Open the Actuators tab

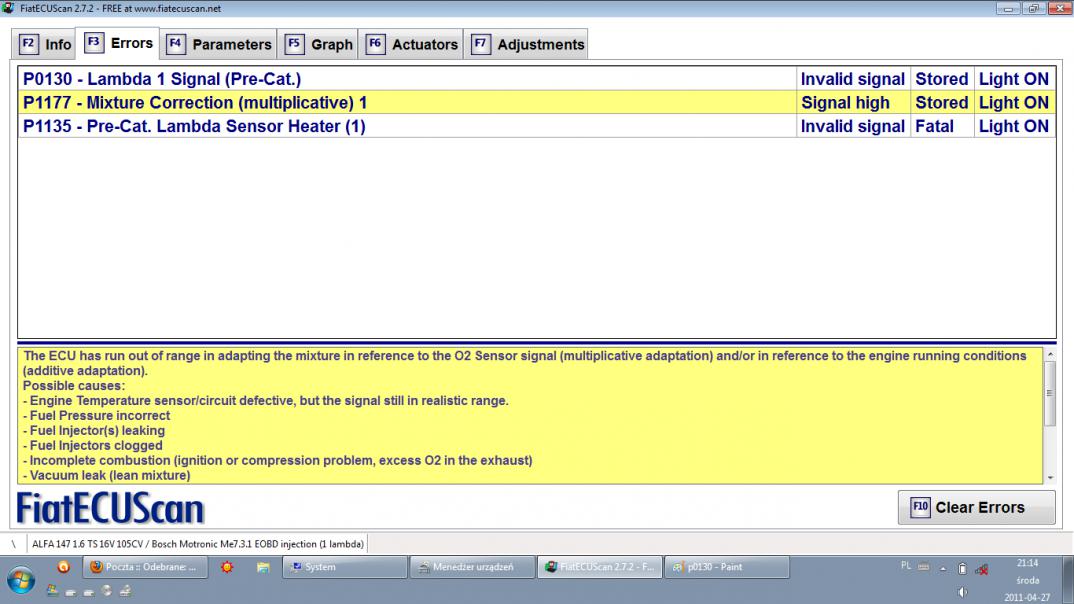pyautogui.click(x=411, y=45)
